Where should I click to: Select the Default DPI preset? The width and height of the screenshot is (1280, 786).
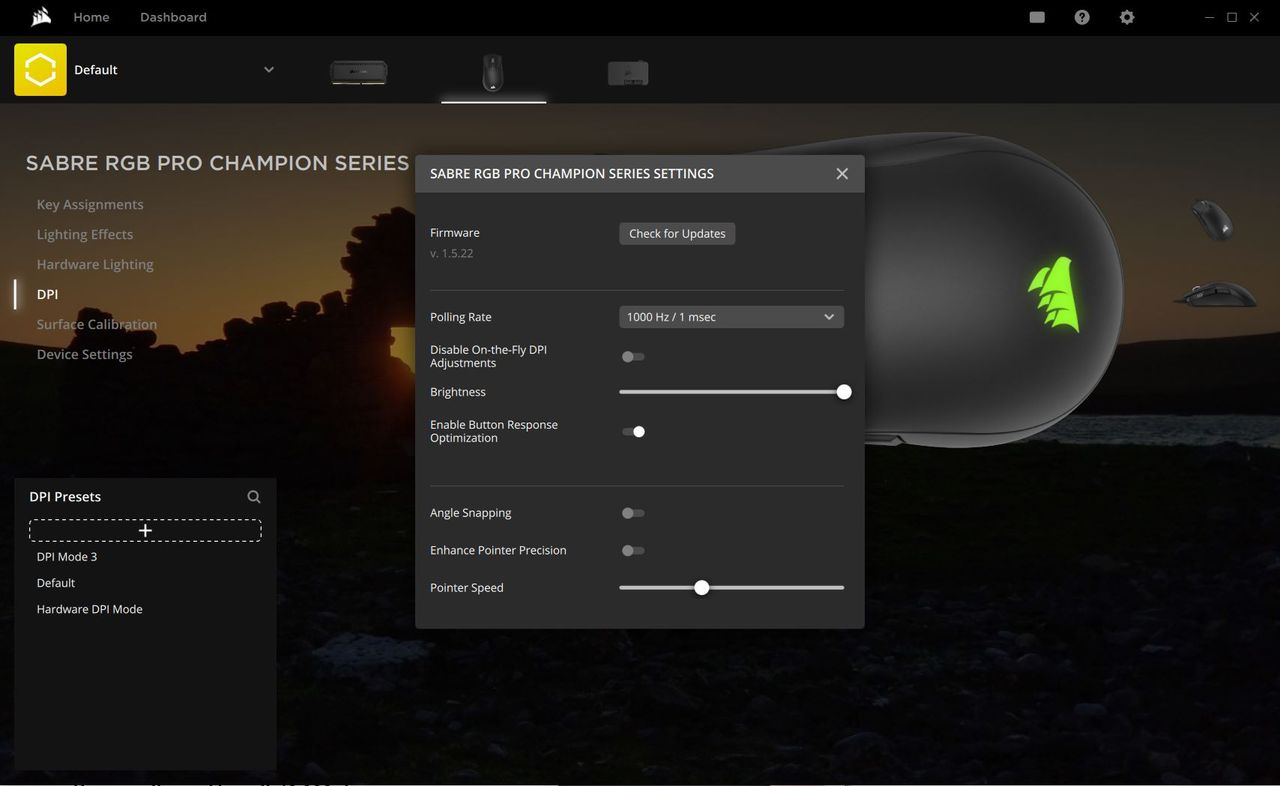coord(56,583)
